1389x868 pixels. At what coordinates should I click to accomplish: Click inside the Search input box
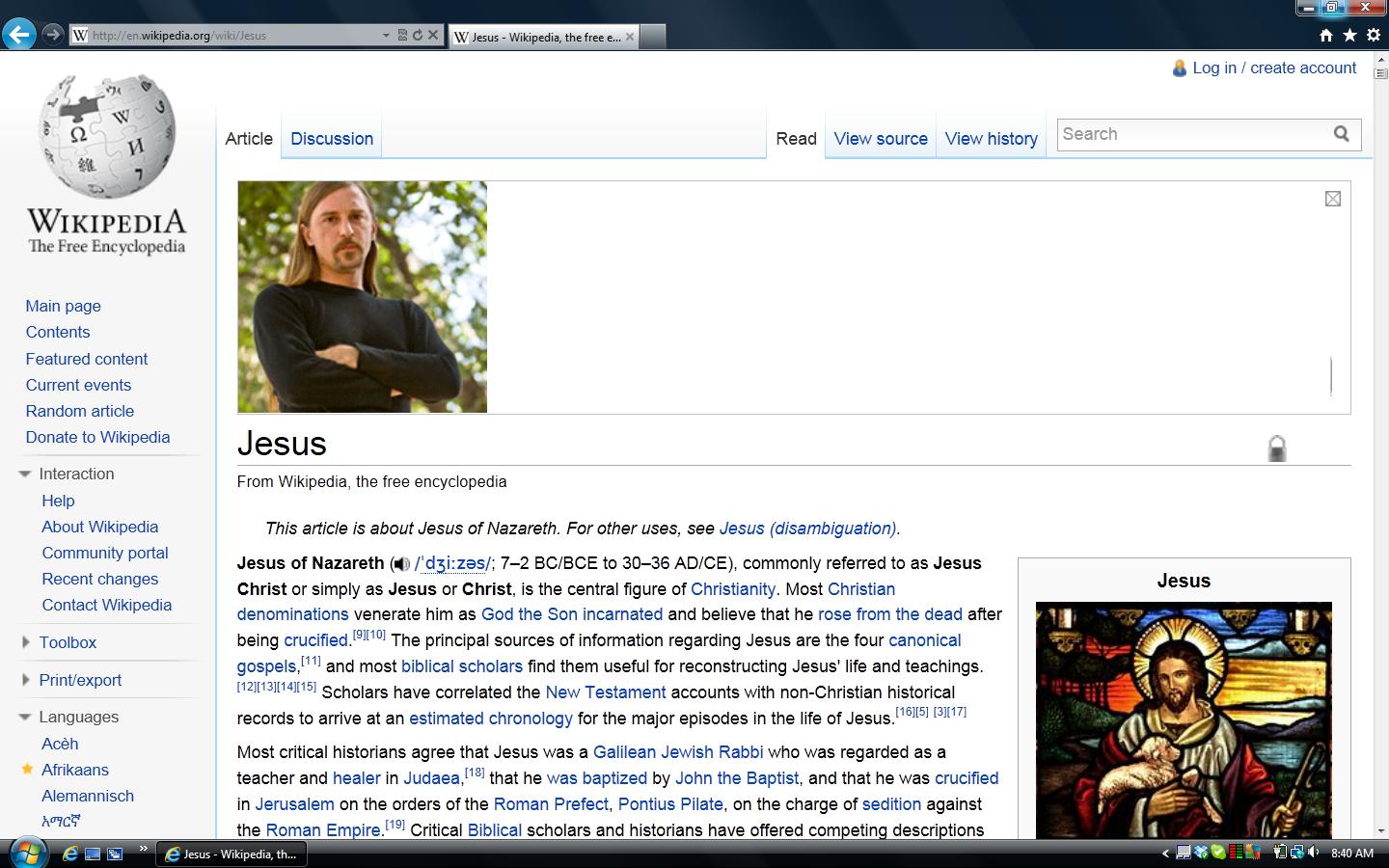pos(1186,134)
